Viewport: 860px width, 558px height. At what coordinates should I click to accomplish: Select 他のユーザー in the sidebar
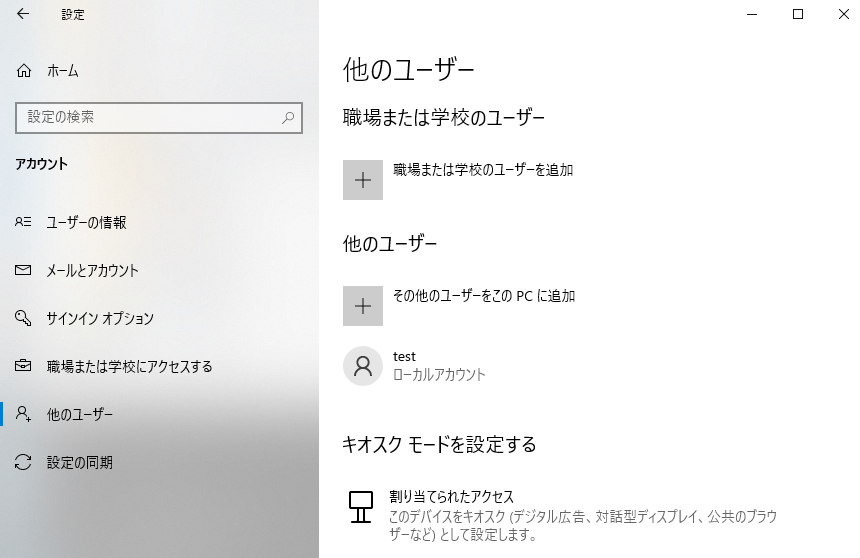click(x=80, y=414)
